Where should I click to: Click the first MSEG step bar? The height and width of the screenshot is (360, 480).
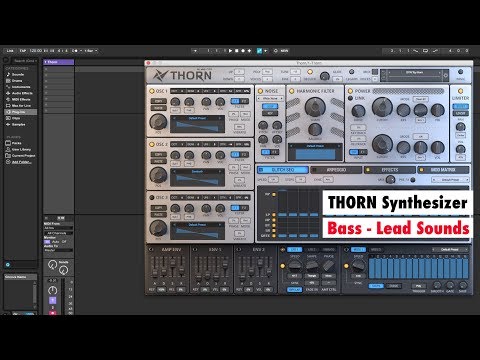tap(372, 269)
